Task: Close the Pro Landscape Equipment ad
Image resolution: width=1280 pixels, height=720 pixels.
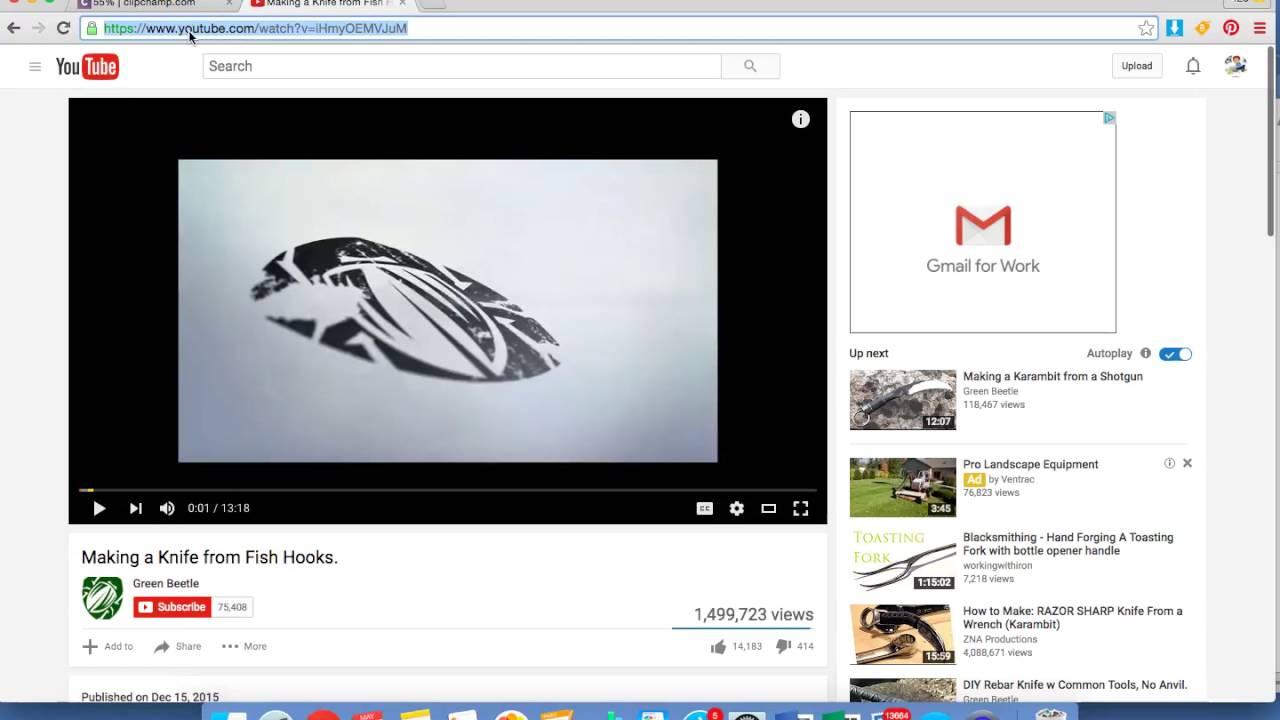Action: click(1187, 463)
